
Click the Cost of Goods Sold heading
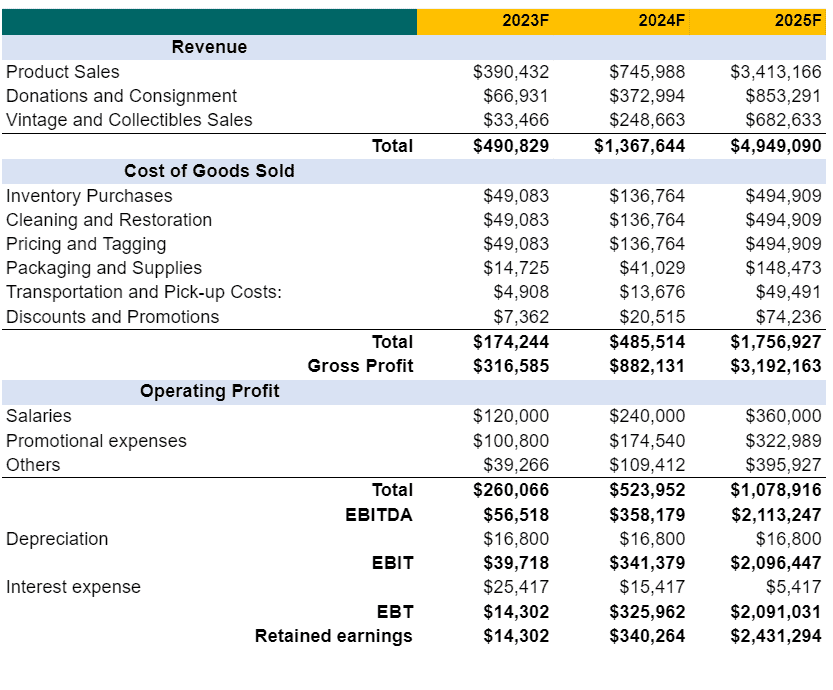[x=209, y=171]
